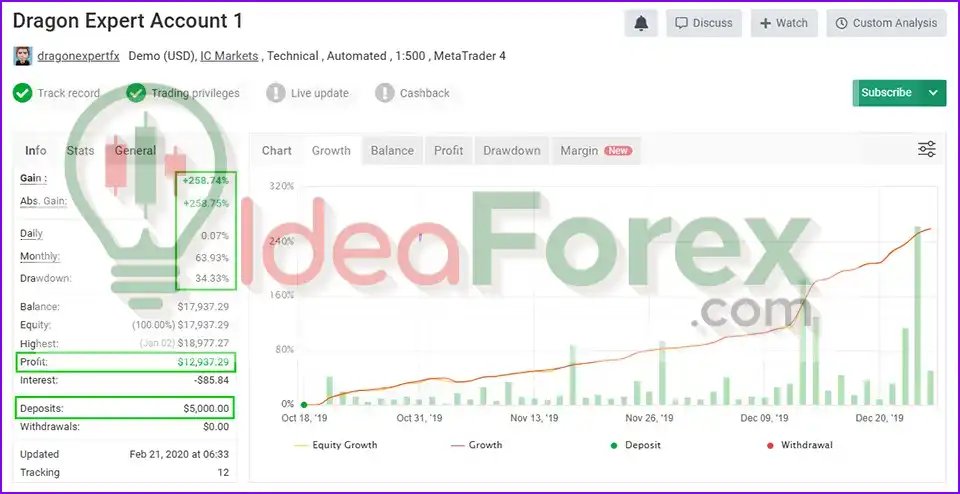Open the chart settings sliders icon

click(x=926, y=149)
